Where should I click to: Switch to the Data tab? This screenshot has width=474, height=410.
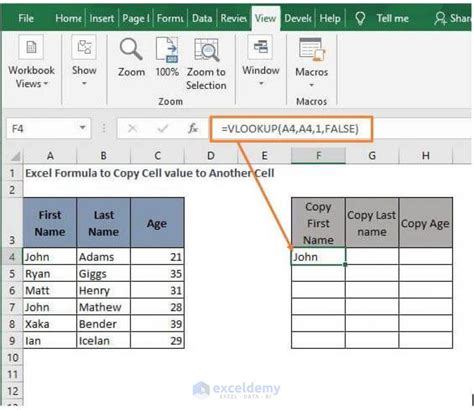[x=202, y=18]
